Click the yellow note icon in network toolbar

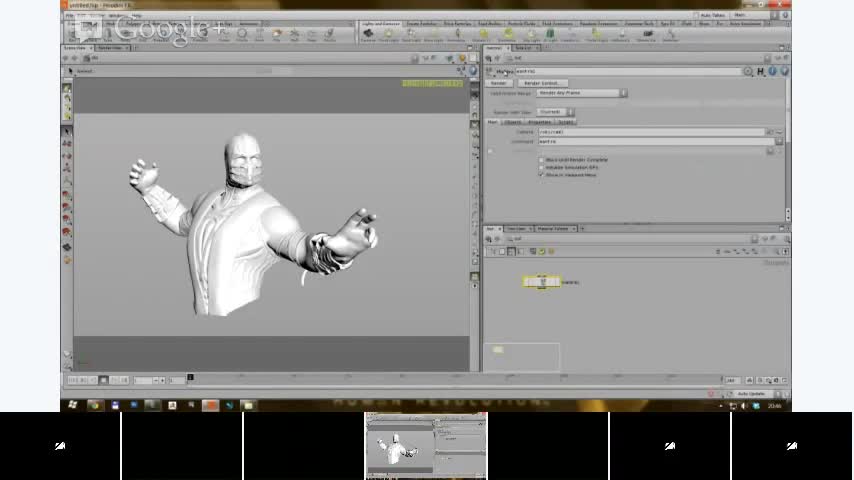pyautogui.click(x=551, y=252)
